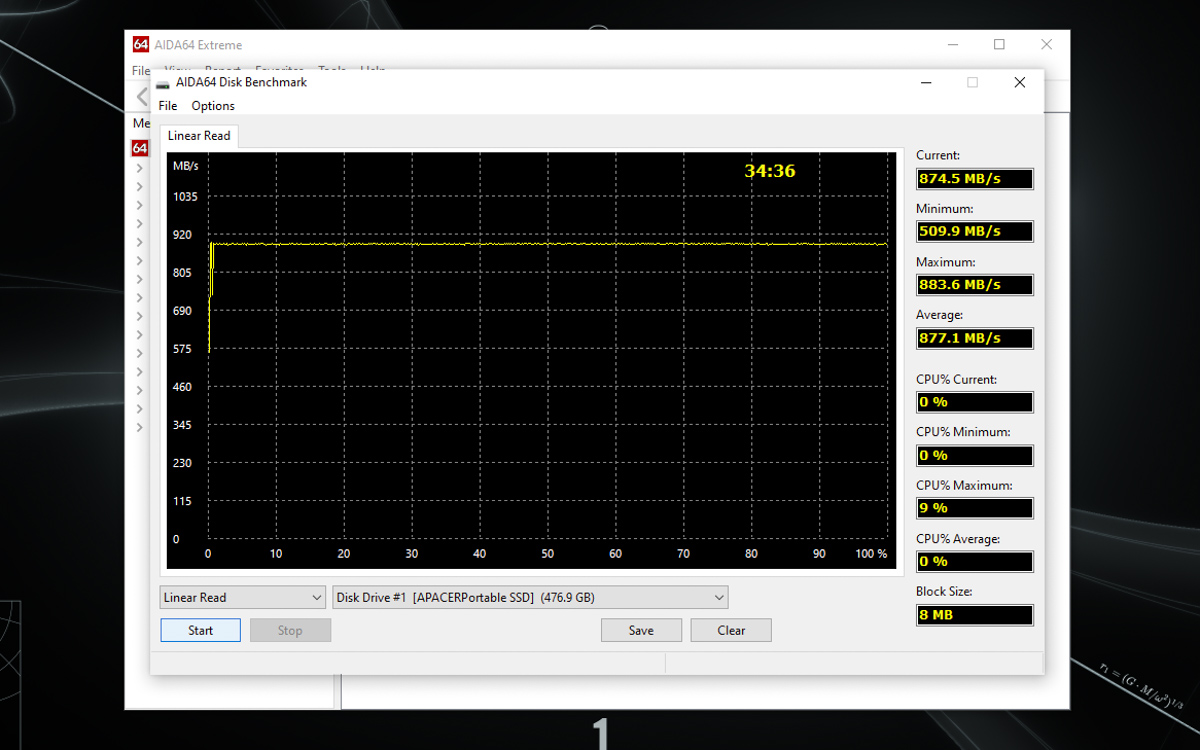Click the back arrow in AIDA64 Extreme toolbar
This screenshot has height=750, width=1200.
pyautogui.click(x=142, y=97)
